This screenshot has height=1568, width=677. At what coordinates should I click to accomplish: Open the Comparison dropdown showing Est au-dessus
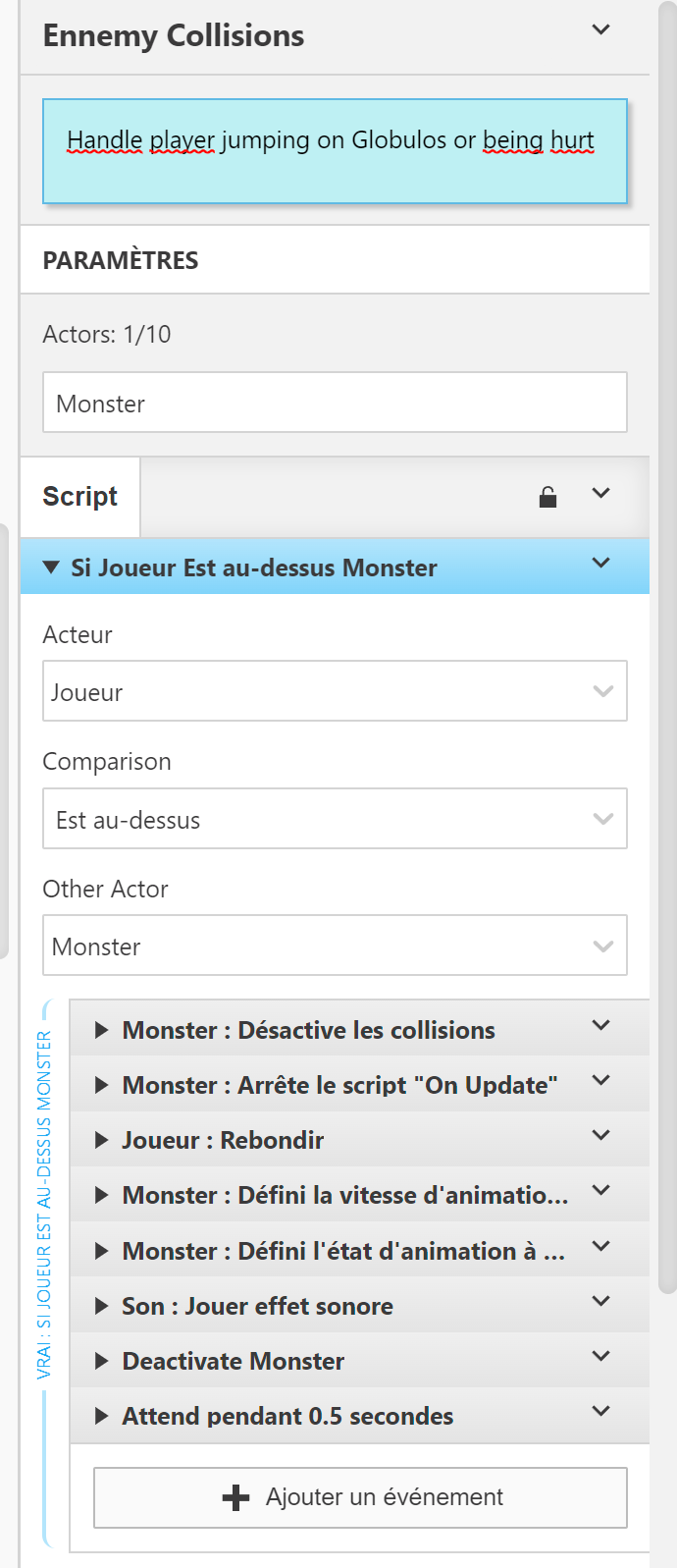coord(335,819)
